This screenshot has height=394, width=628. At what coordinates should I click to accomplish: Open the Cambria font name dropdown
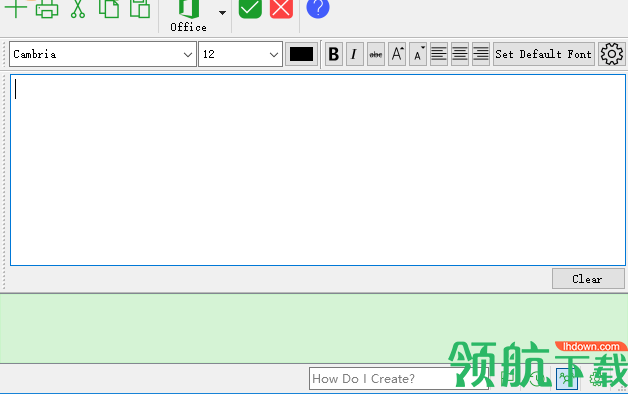[x=103, y=54]
